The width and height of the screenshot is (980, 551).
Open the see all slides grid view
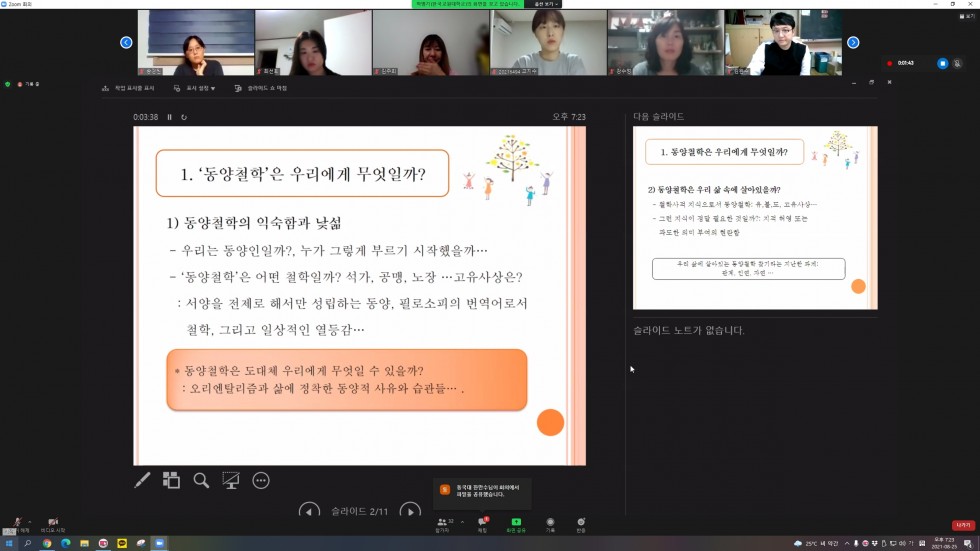(171, 481)
